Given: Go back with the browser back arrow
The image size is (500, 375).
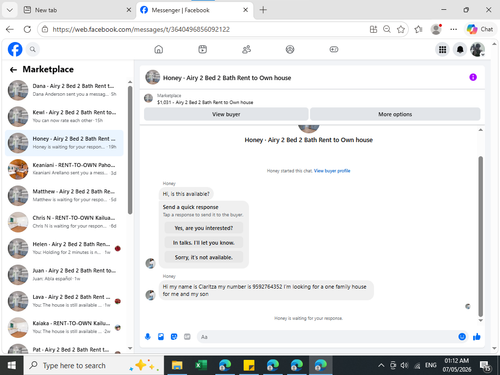Looking at the screenshot, I should (x=10, y=29).
